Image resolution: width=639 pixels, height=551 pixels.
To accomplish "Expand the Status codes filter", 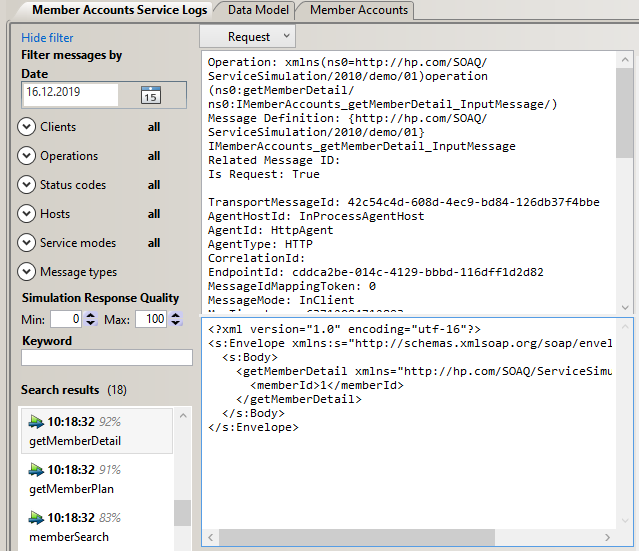I will pyautogui.click(x=27, y=185).
